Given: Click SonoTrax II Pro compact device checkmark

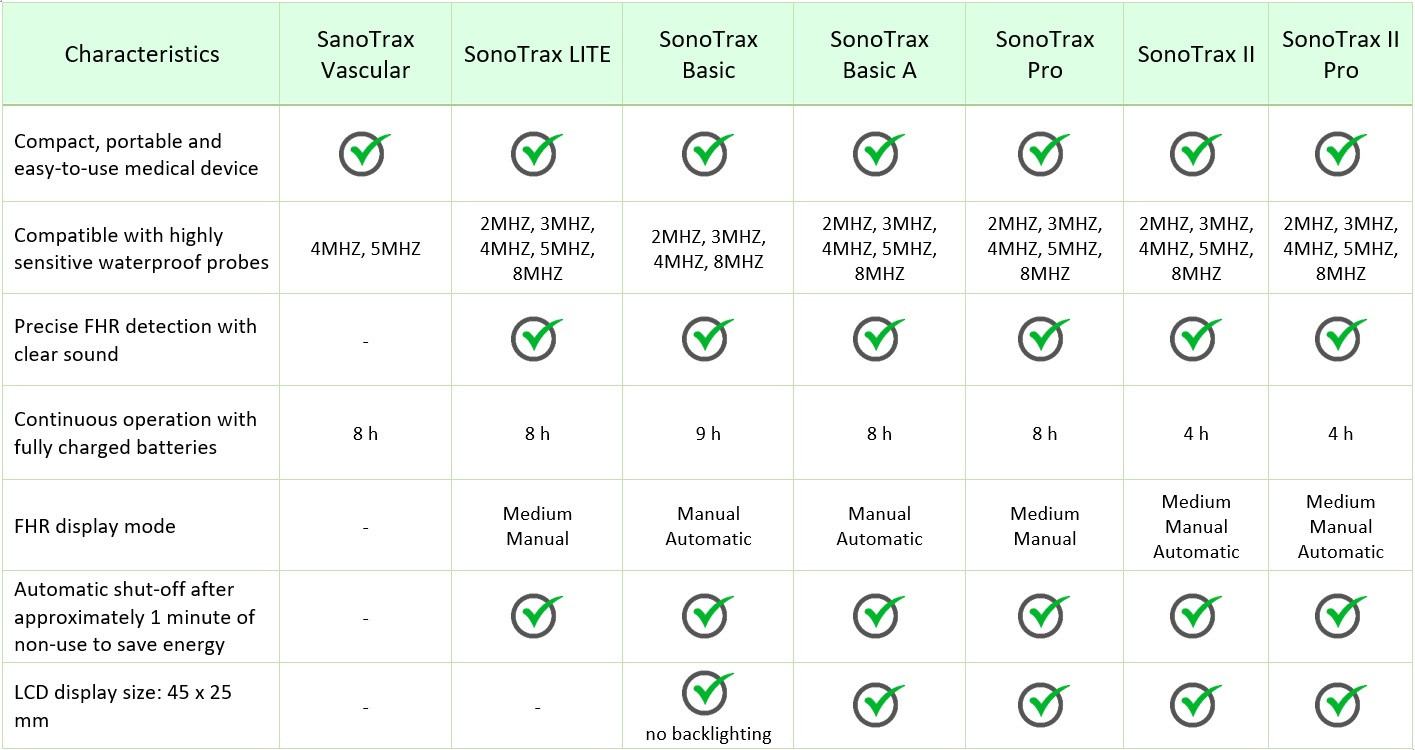Looking at the screenshot, I should 1340,154.
